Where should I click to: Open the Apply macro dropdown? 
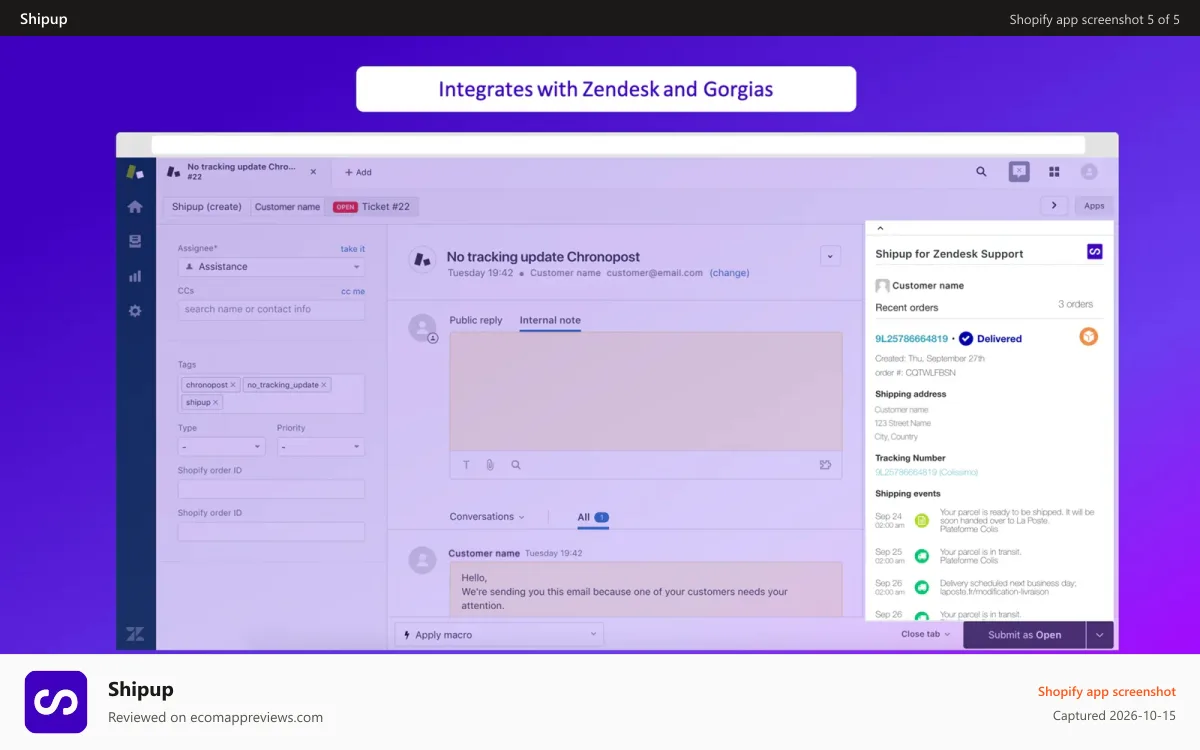pyautogui.click(x=499, y=634)
